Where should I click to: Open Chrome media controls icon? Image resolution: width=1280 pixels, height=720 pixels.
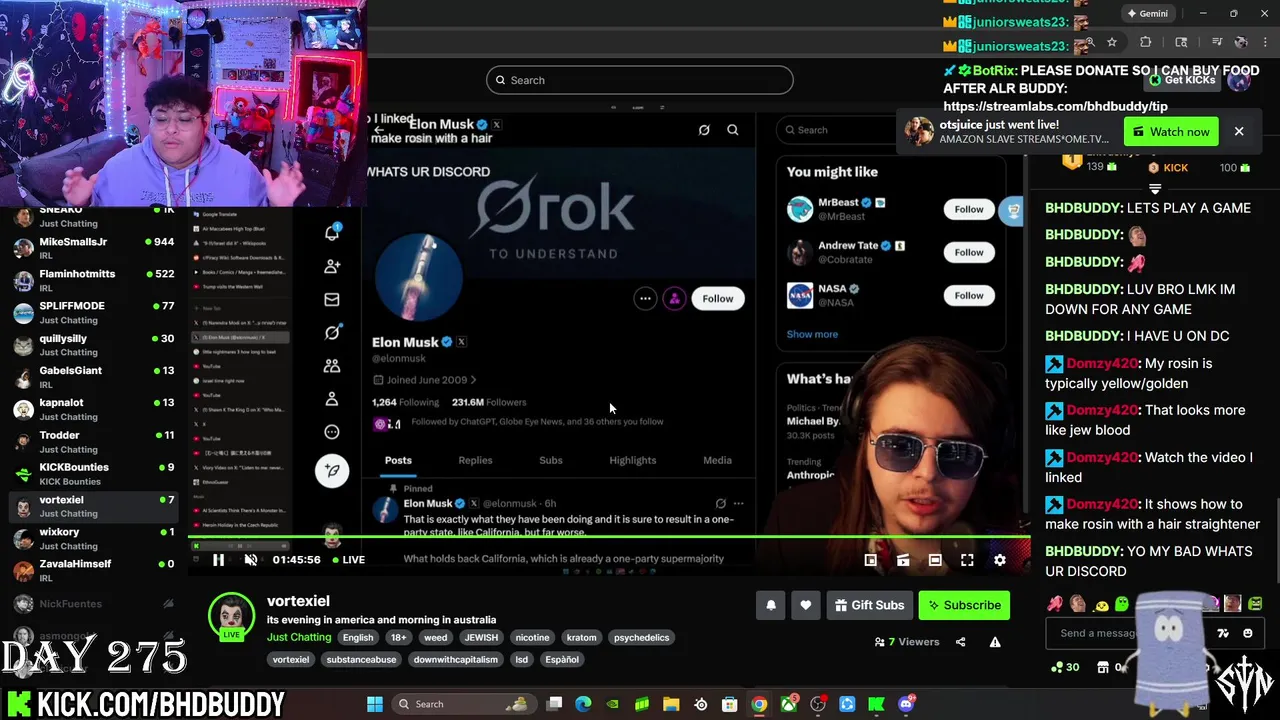point(1217,43)
